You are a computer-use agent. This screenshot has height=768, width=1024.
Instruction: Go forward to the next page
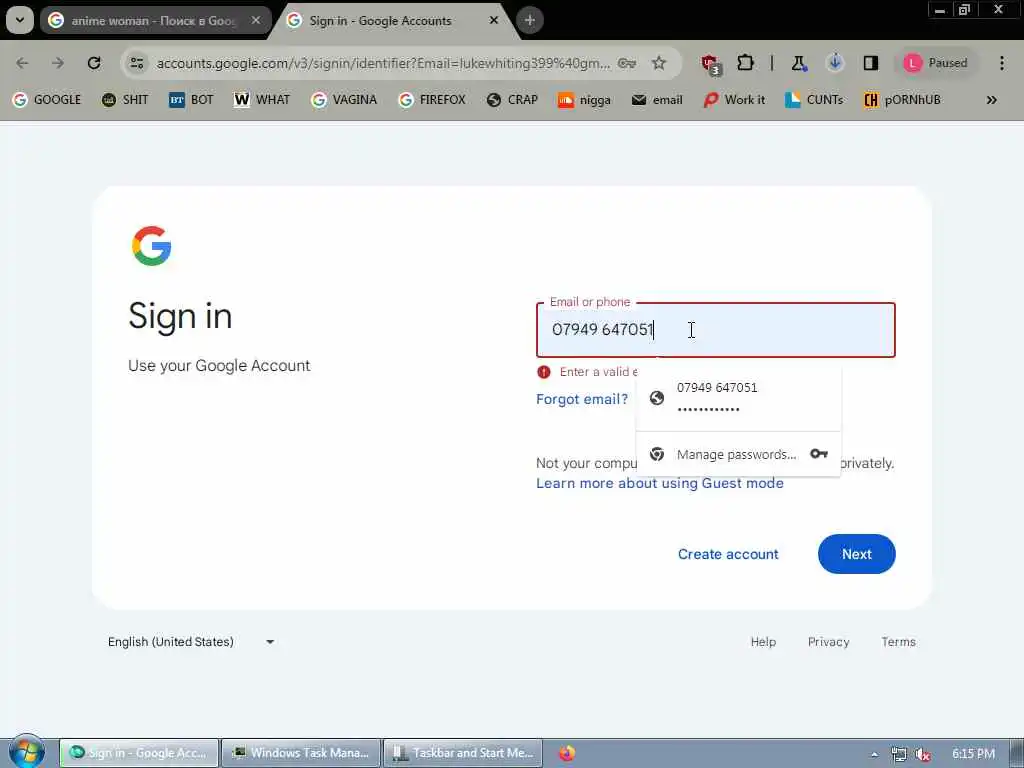pyautogui.click(x=57, y=63)
